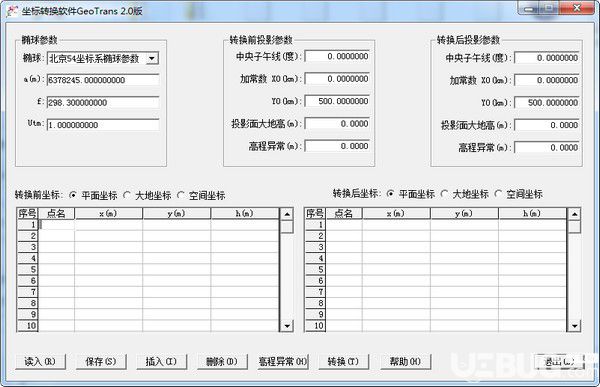Click 序号 corner header in left table
The image size is (600, 387).
(x=28, y=213)
